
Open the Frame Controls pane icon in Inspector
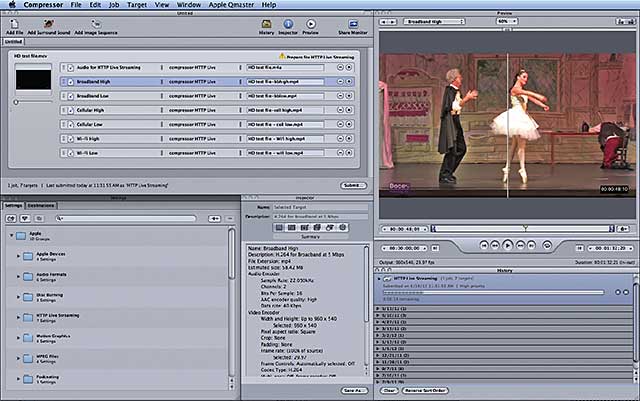click(304, 227)
